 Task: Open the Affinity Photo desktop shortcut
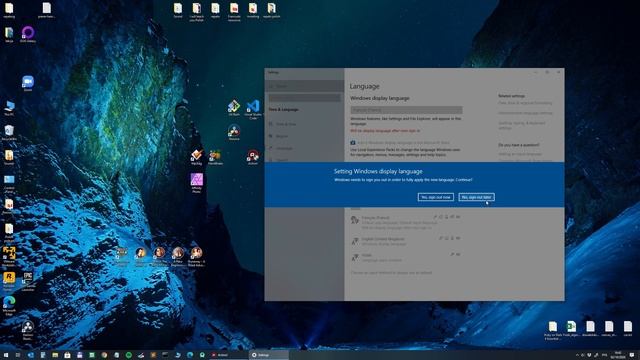(x=196, y=183)
